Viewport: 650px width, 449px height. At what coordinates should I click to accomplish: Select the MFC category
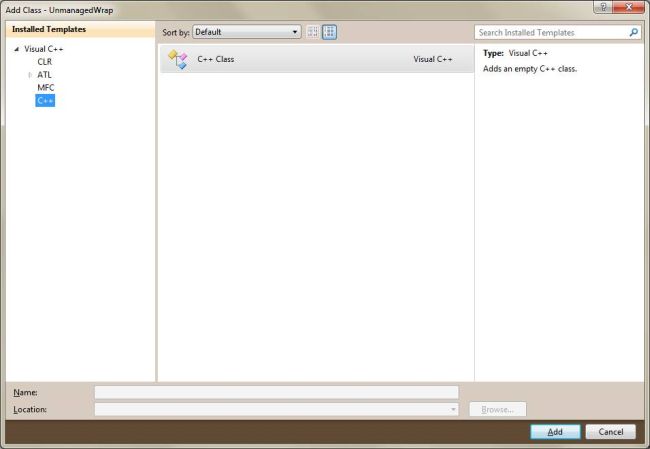46,87
